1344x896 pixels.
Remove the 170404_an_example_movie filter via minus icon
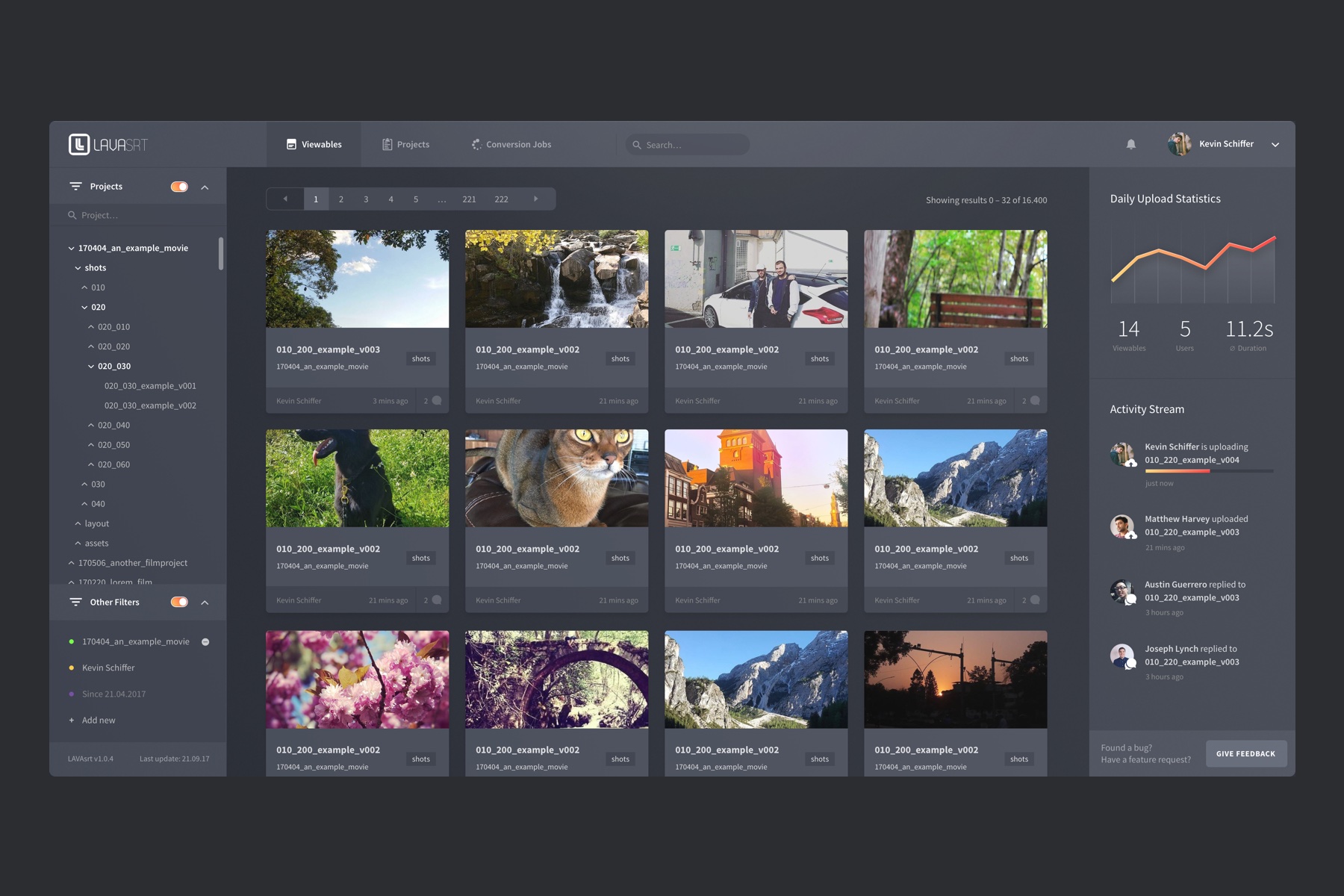click(x=205, y=642)
